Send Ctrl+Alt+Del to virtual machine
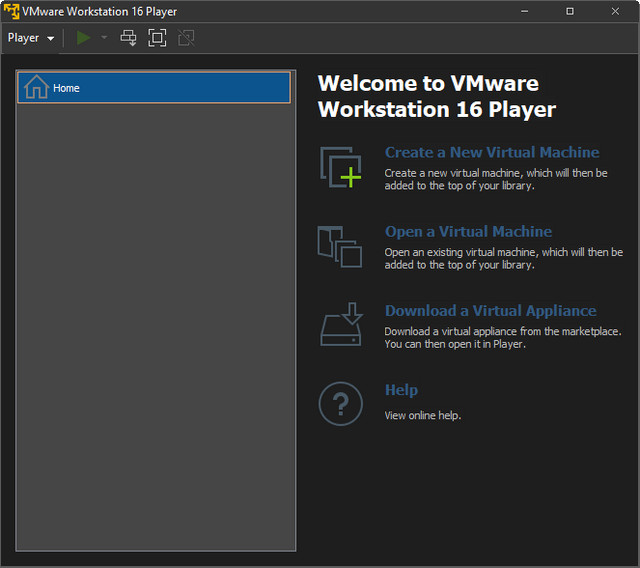The image size is (640, 568). (128, 38)
